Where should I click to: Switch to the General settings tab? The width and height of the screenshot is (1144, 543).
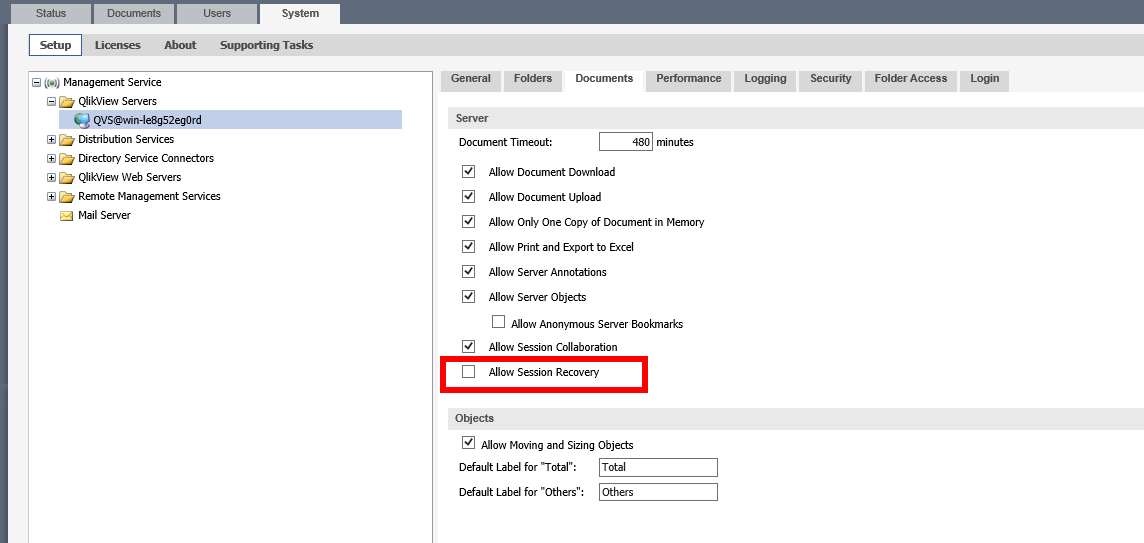point(471,79)
